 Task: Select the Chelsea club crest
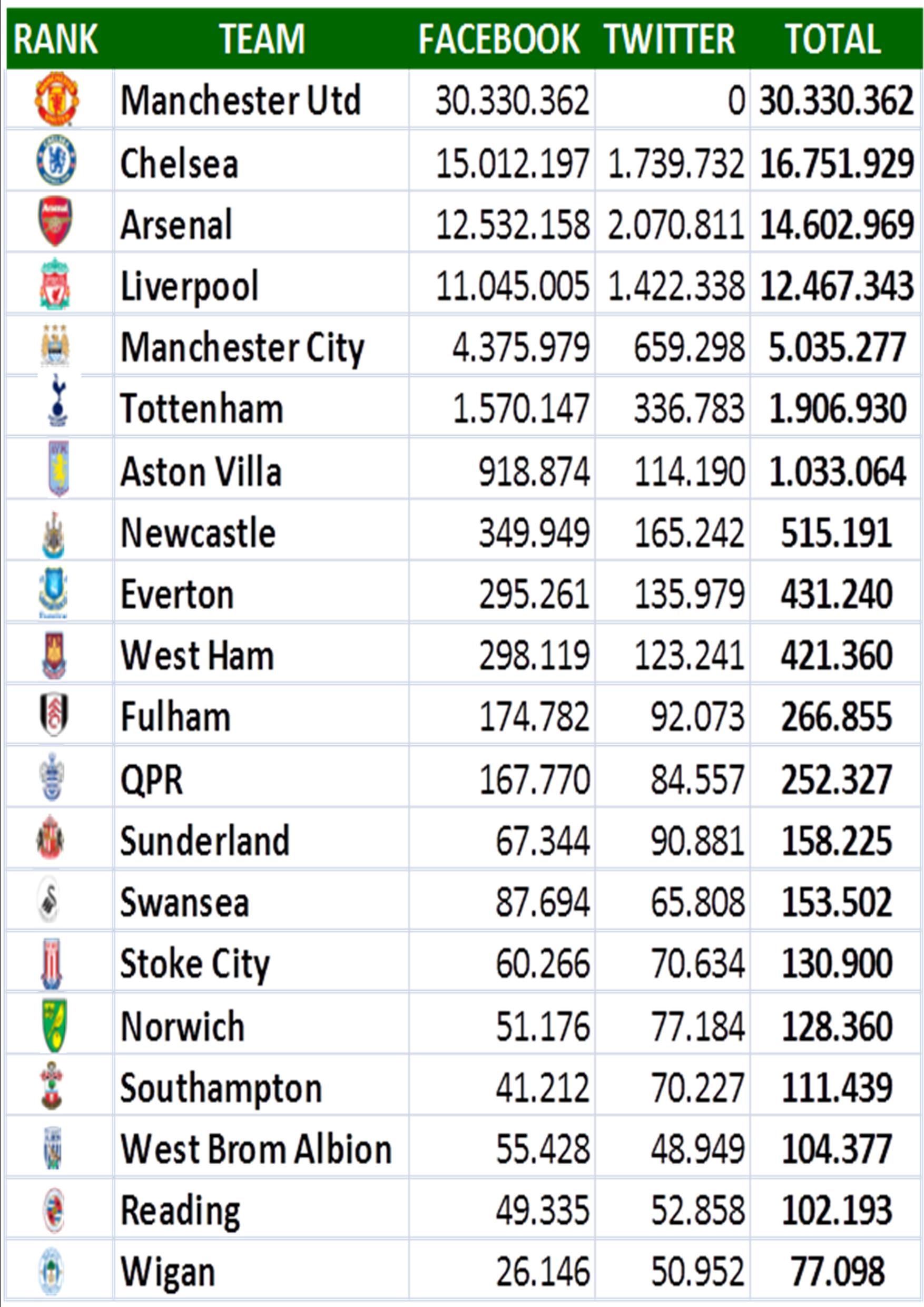pos(56,160)
